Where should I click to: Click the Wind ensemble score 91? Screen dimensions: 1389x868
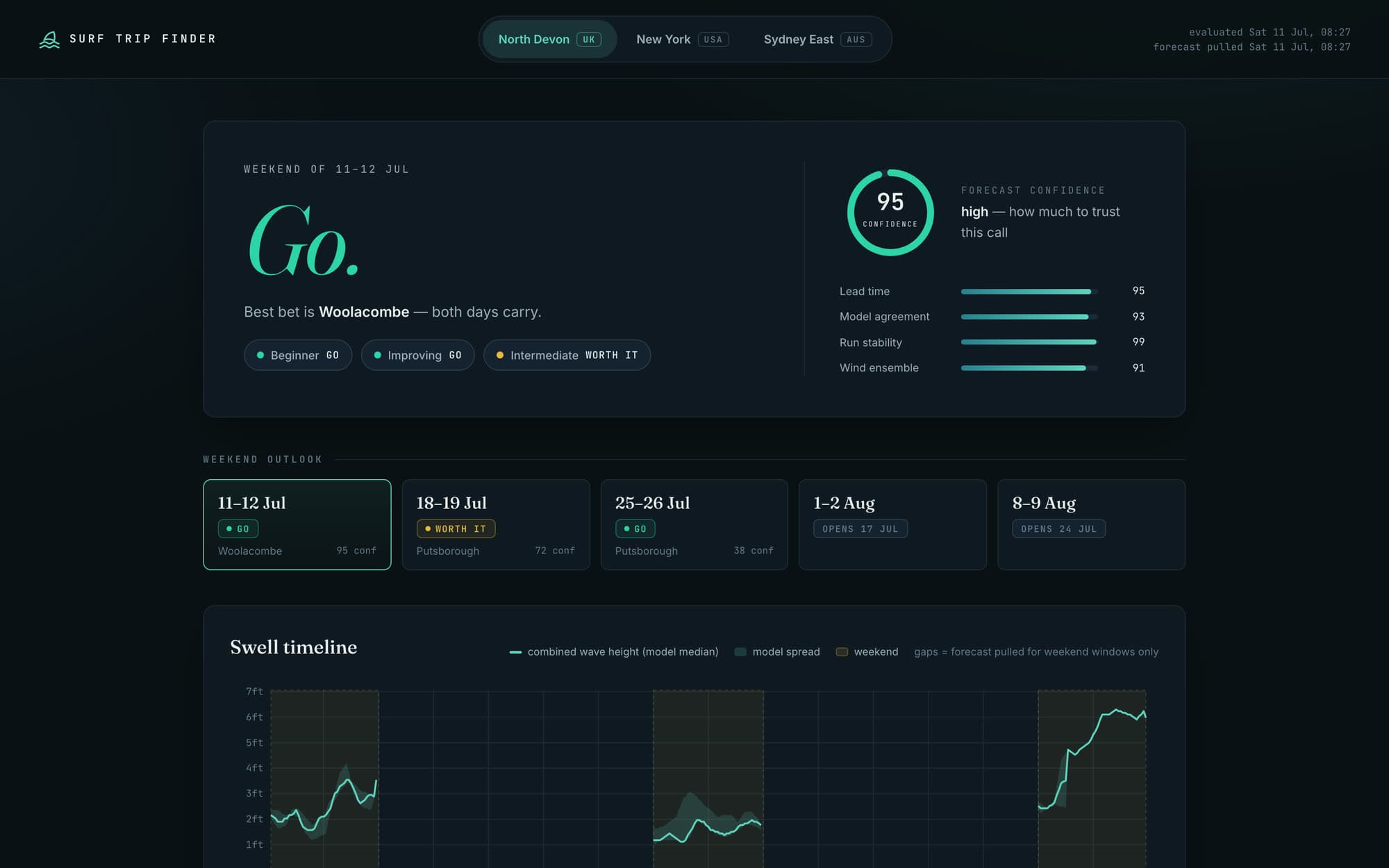(x=1138, y=368)
